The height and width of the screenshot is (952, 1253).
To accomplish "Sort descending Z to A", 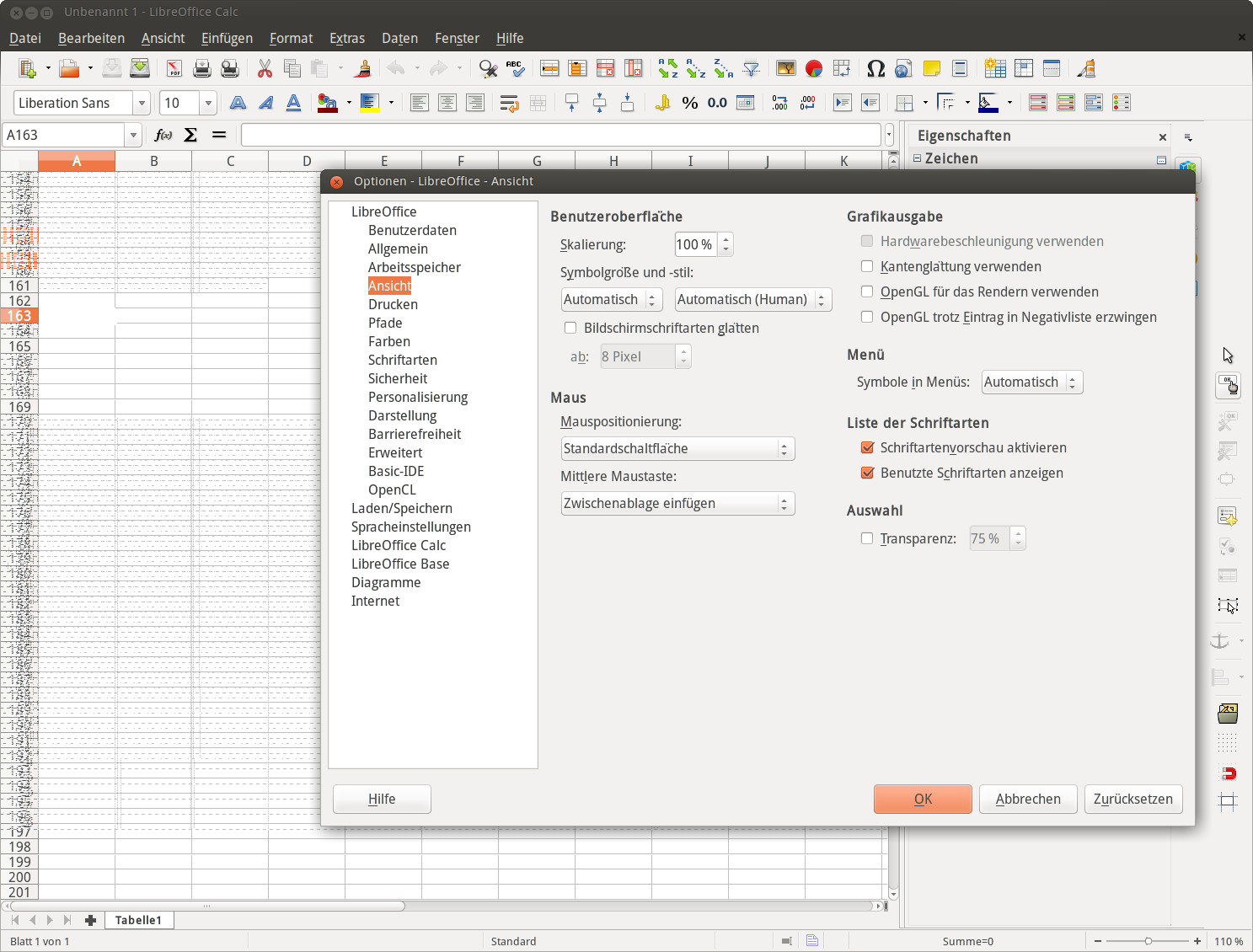I will point(724,69).
